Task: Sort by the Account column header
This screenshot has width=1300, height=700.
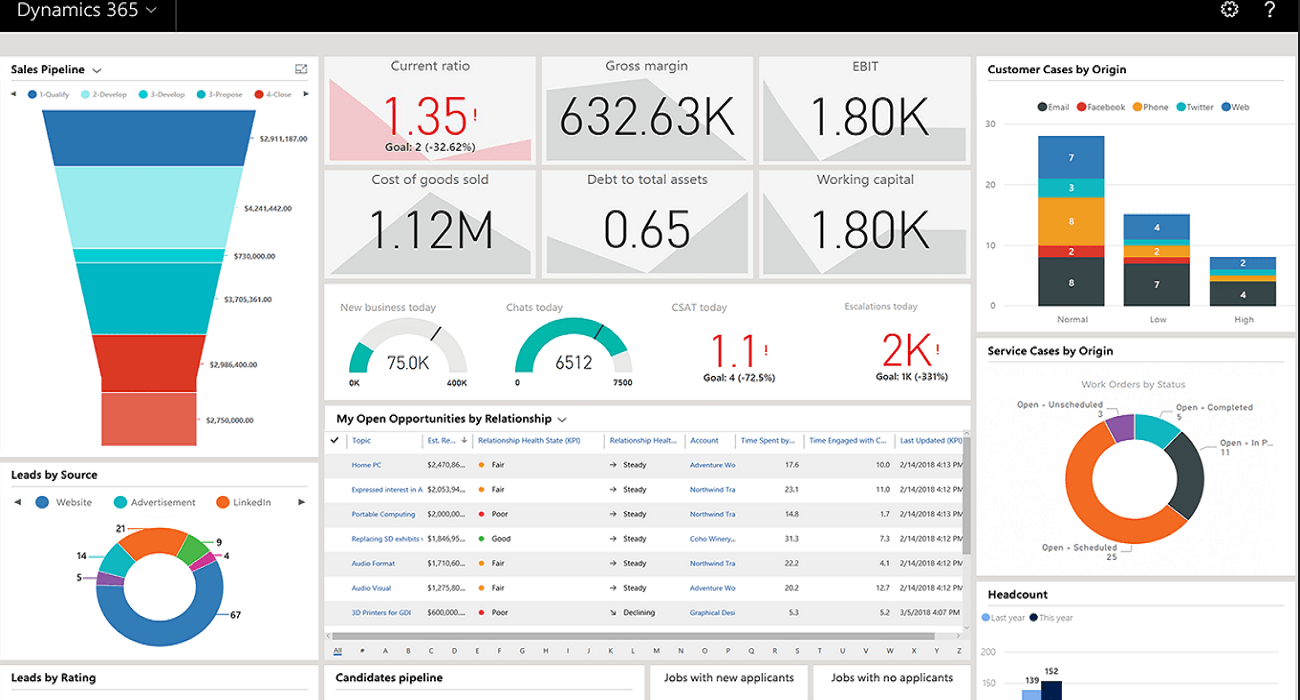Action: (x=704, y=440)
